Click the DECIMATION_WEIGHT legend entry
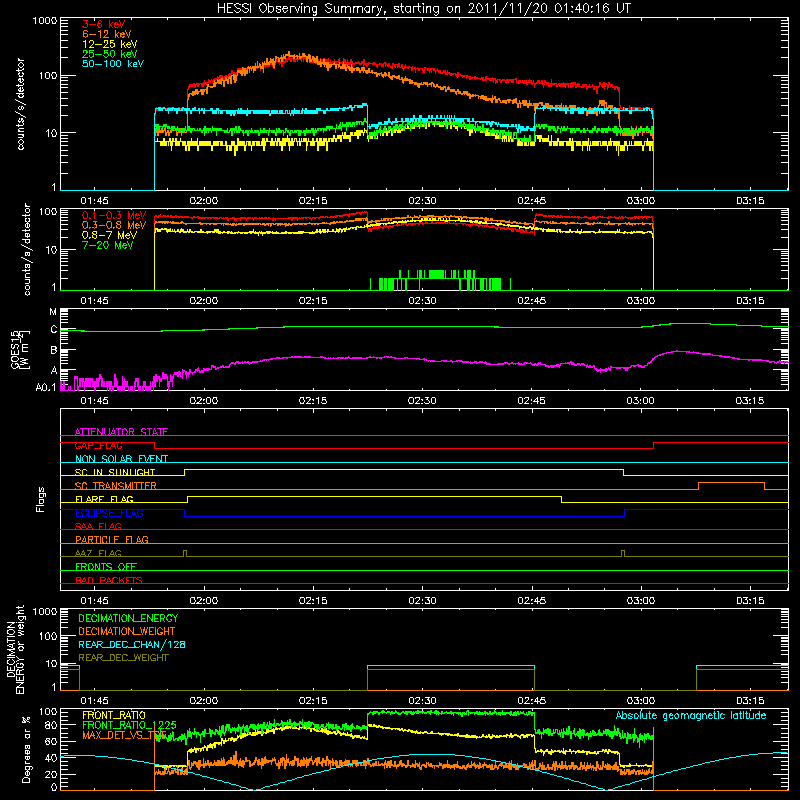 (127, 631)
